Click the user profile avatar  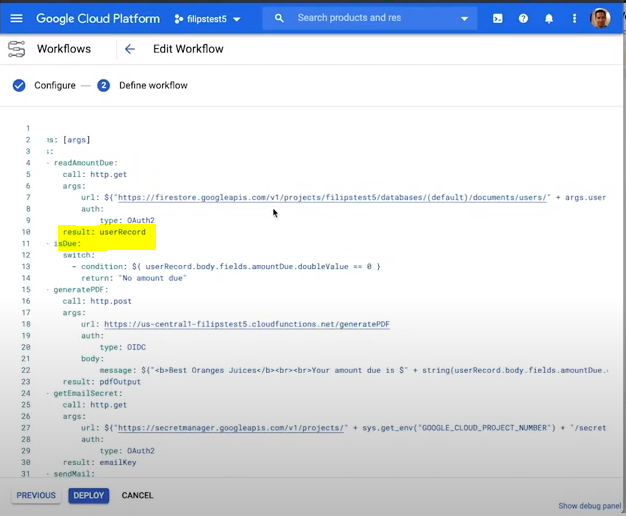tap(601, 18)
